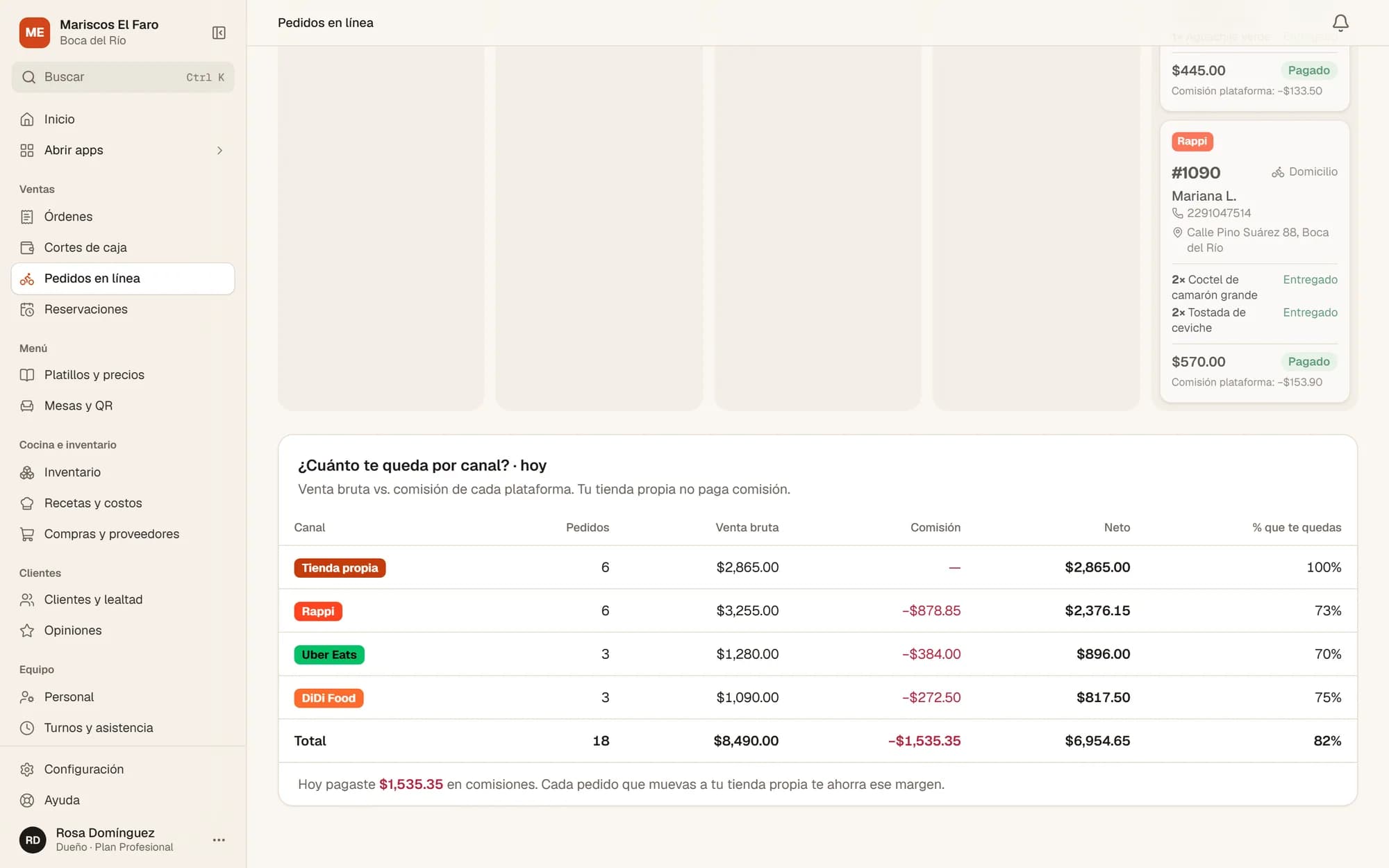Click the Inventario boxes icon
The width and height of the screenshot is (1389, 868).
pyautogui.click(x=27, y=472)
